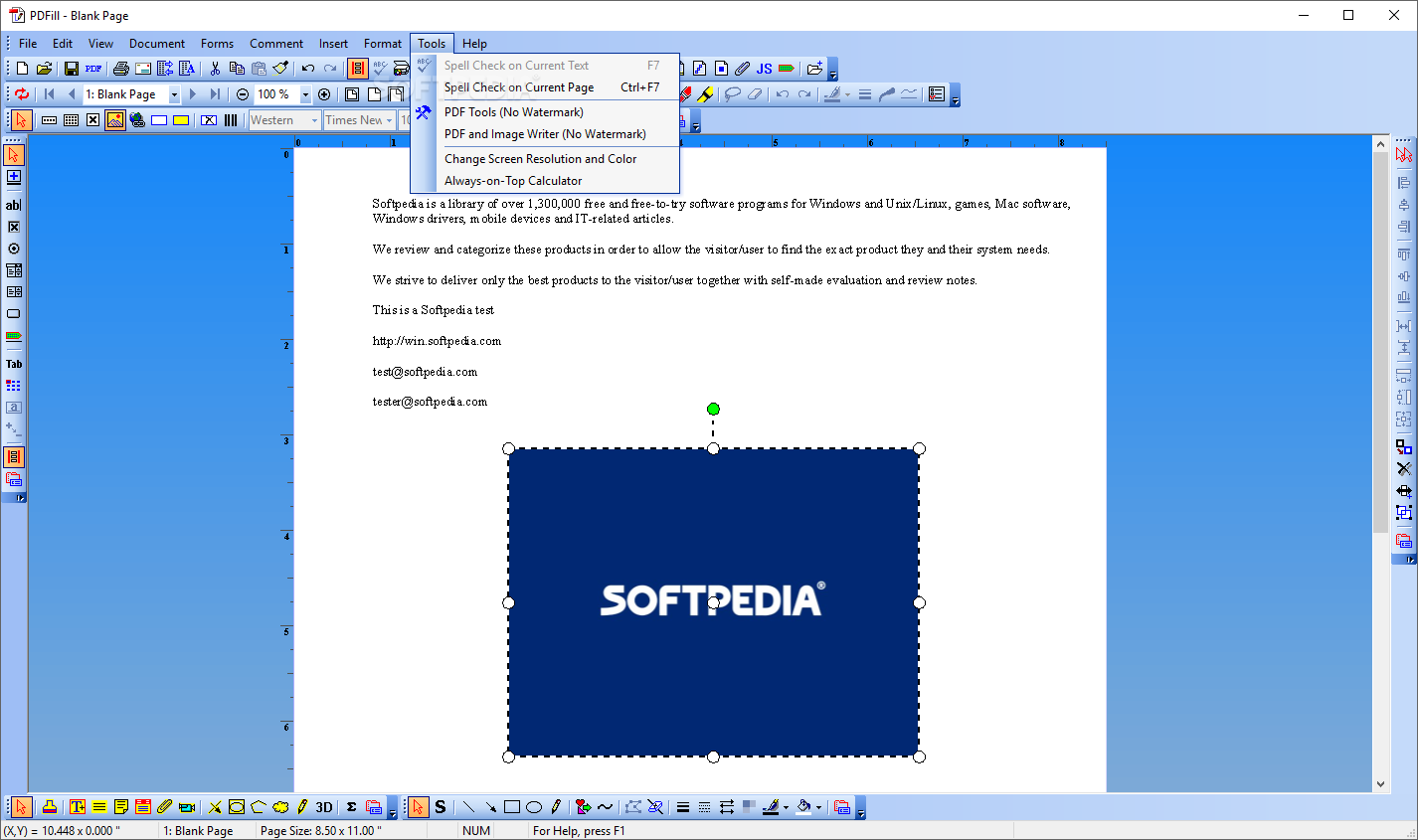Open the Insert menu
The image size is (1418, 840).
(x=333, y=44)
